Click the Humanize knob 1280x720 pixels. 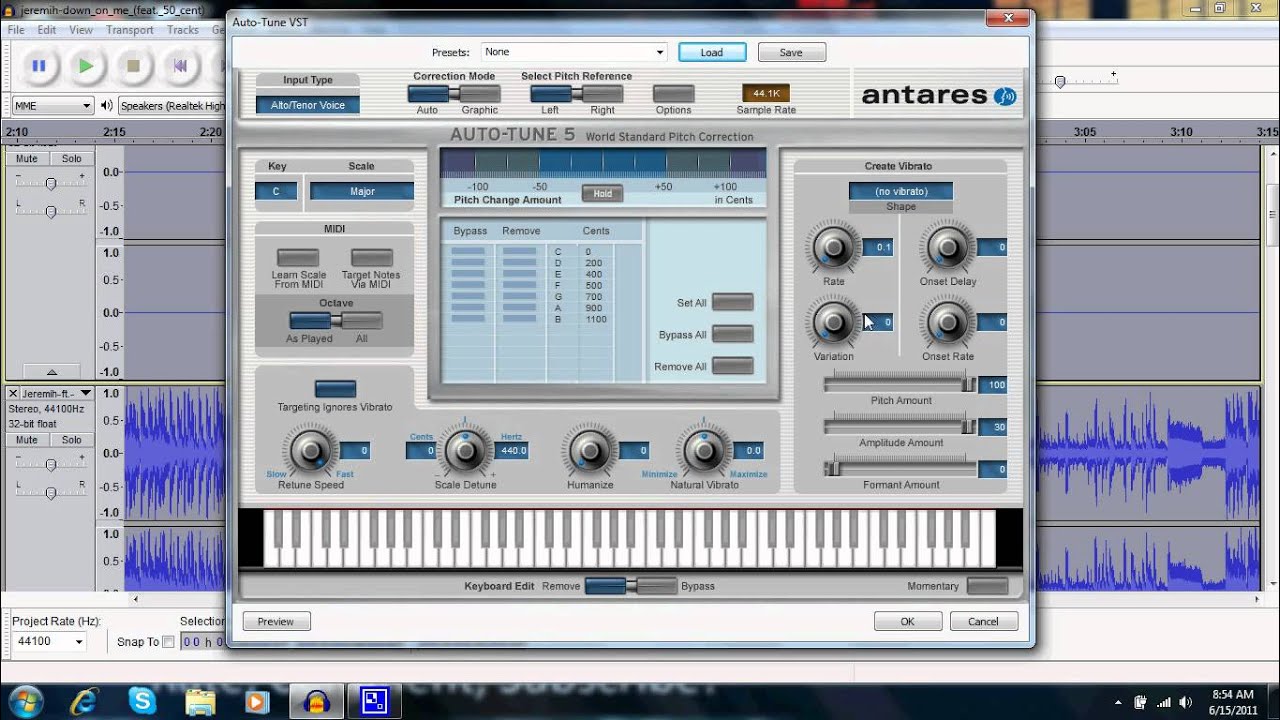point(590,450)
